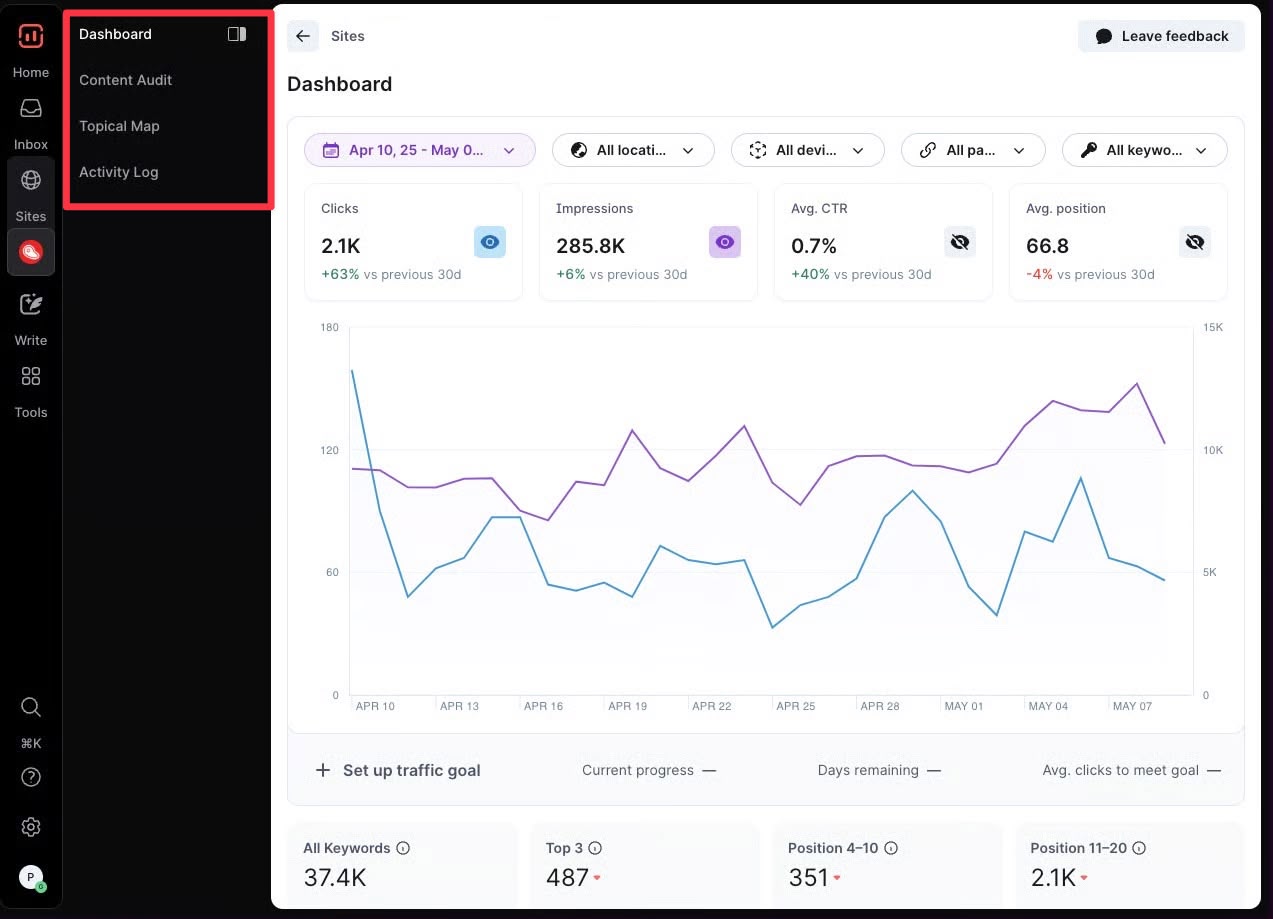Expand the All locations filter

633,149
